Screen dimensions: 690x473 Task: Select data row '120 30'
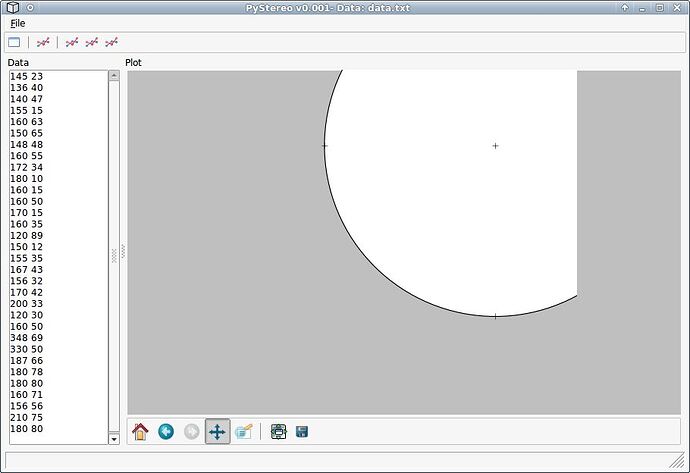pos(59,315)
